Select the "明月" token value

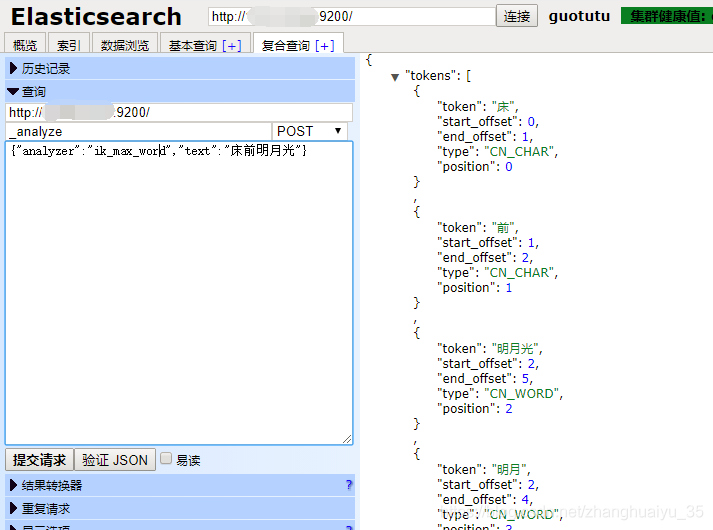click(x=509, y=470)
